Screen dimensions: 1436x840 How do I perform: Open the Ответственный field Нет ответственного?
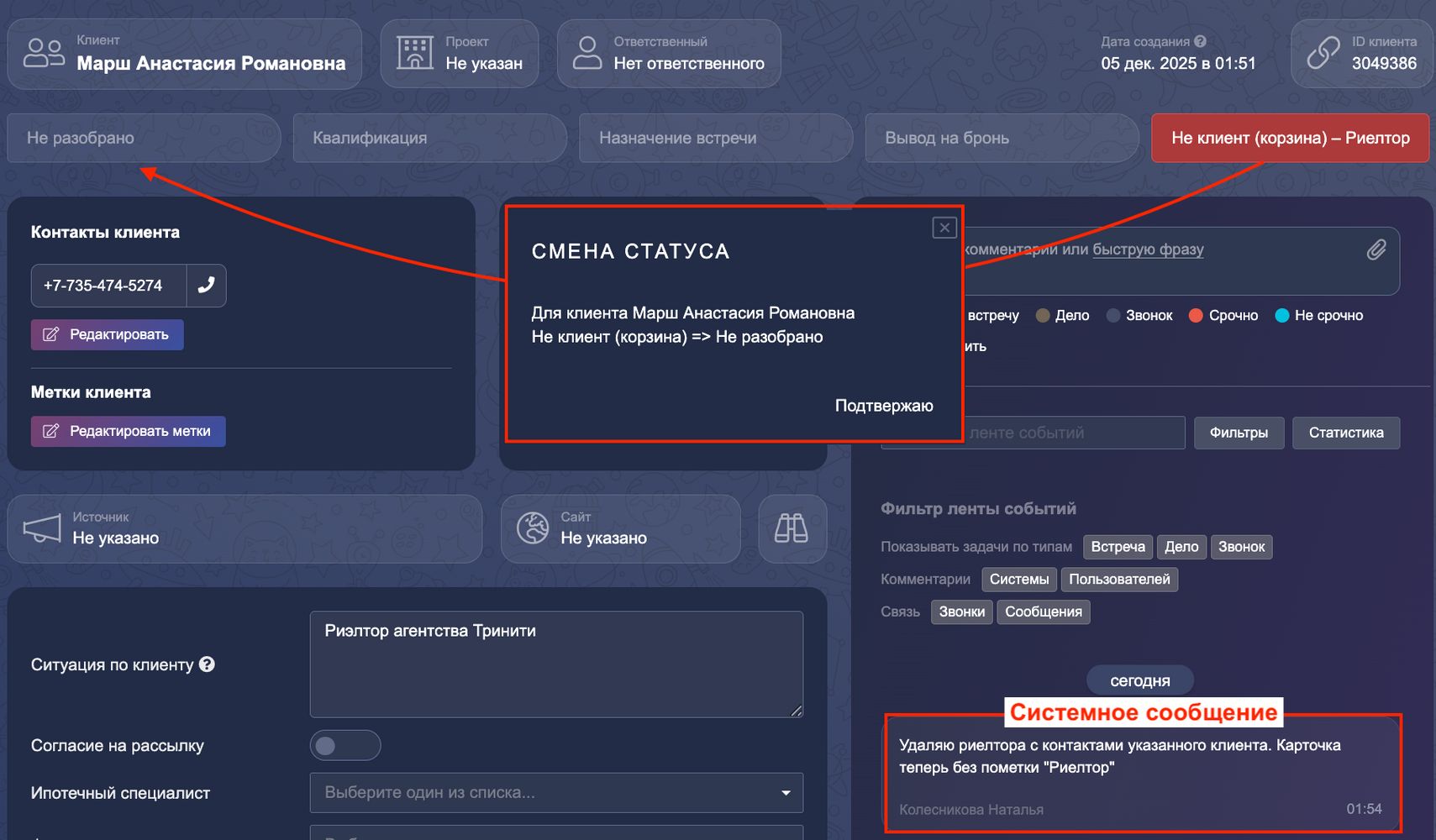pyautogui.click(x=669, y=54)
